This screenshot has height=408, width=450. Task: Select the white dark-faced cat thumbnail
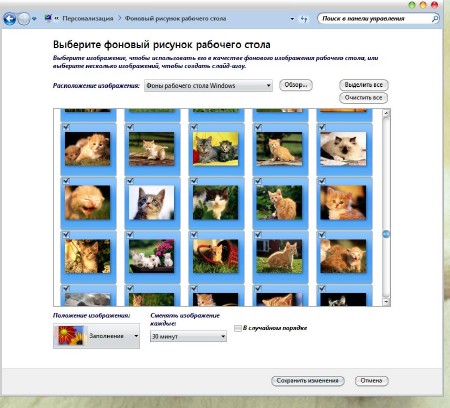pyautogui.click(x=343, y=149)
